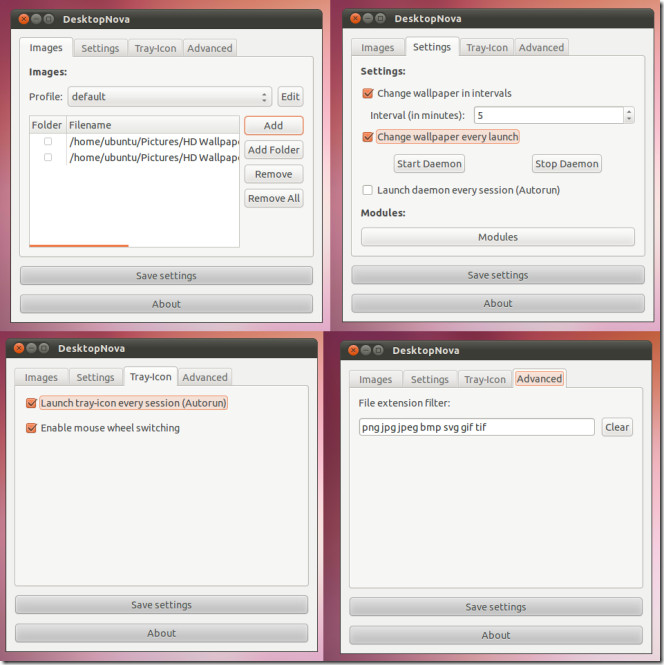Tick the Folder checkbox for the second wallpaper row

coord(48,157)
